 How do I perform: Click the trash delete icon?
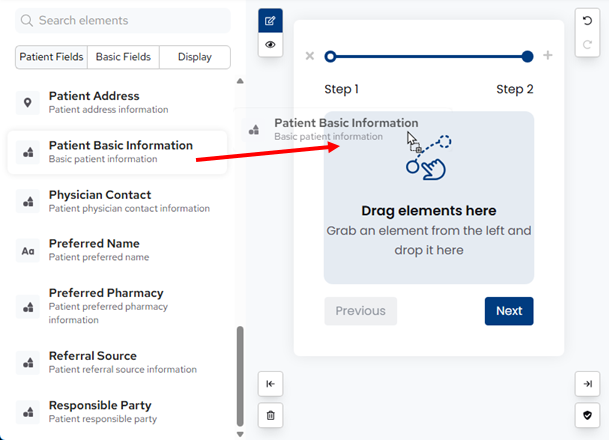click(x=270, y=414)
